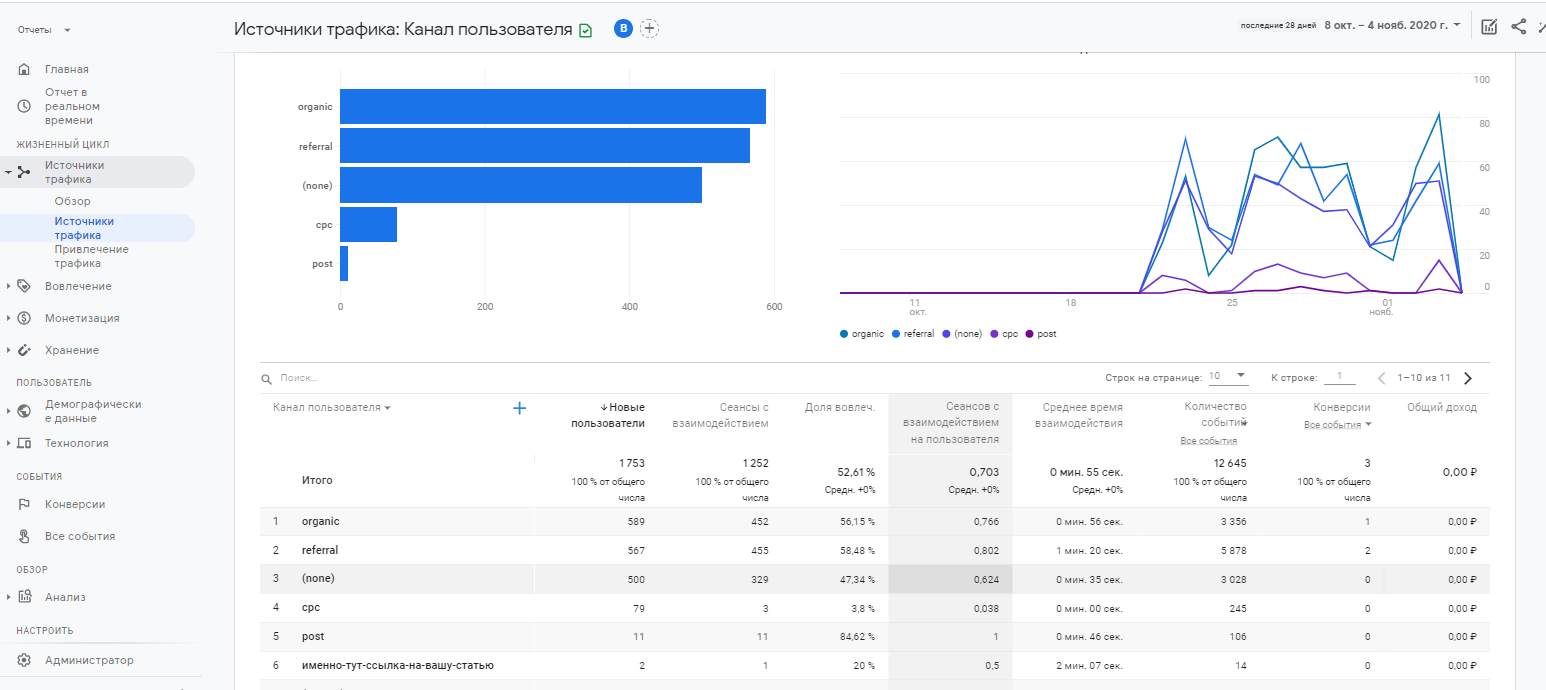Click the green report status icon

pyautogui.click(x=585, y=30)
